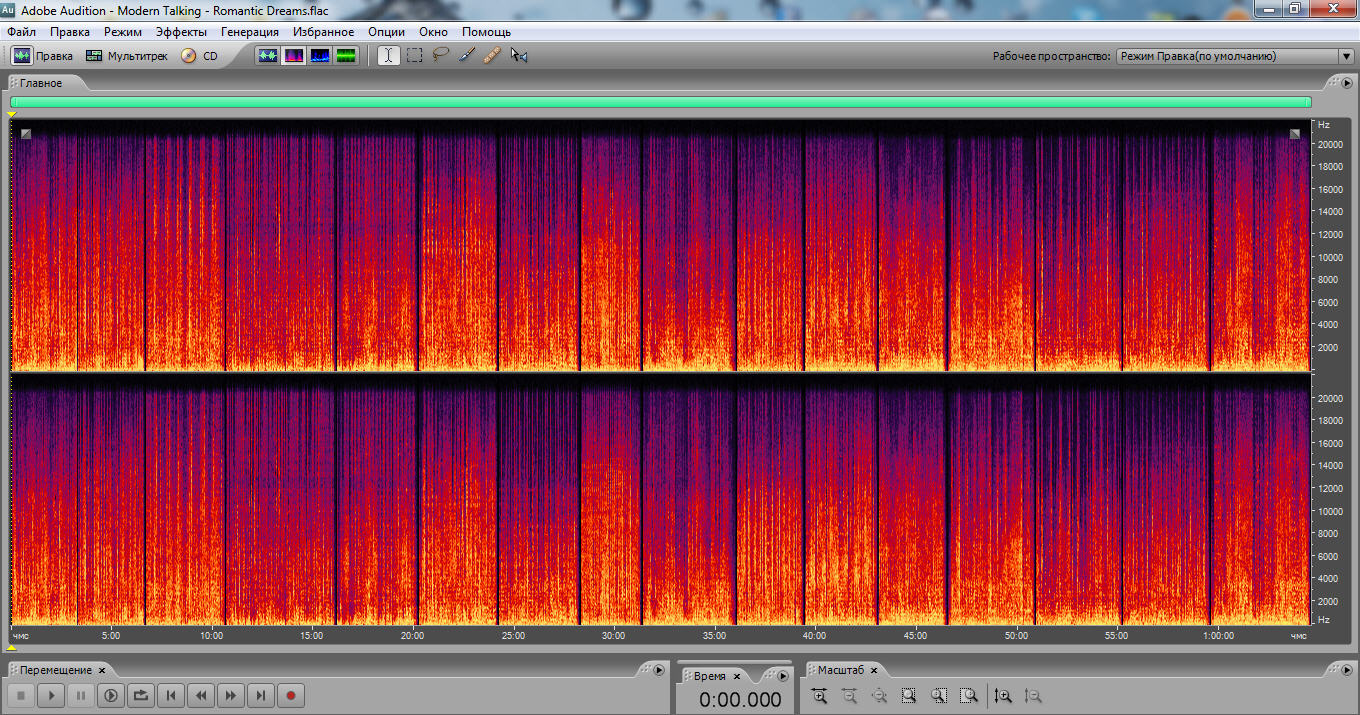
Task: Select the Lasso selection tool
Action: click(x=440, y=56)
